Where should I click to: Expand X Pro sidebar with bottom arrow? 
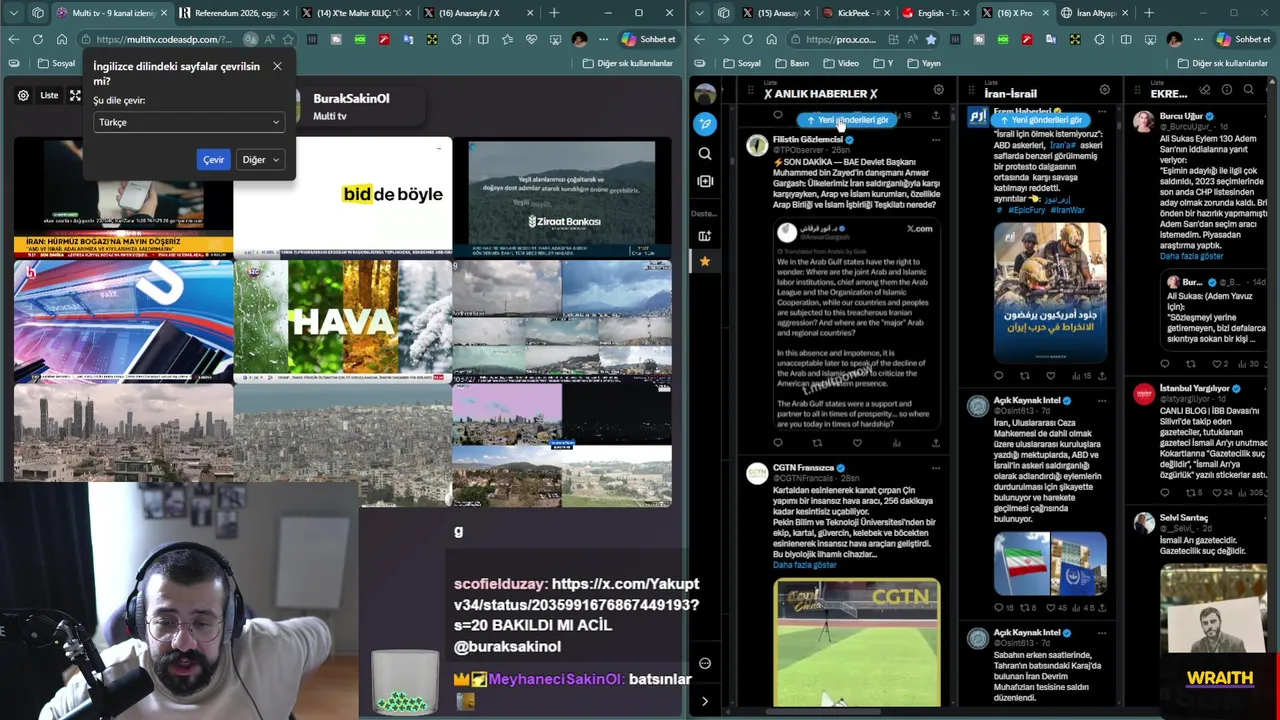click(x=705, y=701)
